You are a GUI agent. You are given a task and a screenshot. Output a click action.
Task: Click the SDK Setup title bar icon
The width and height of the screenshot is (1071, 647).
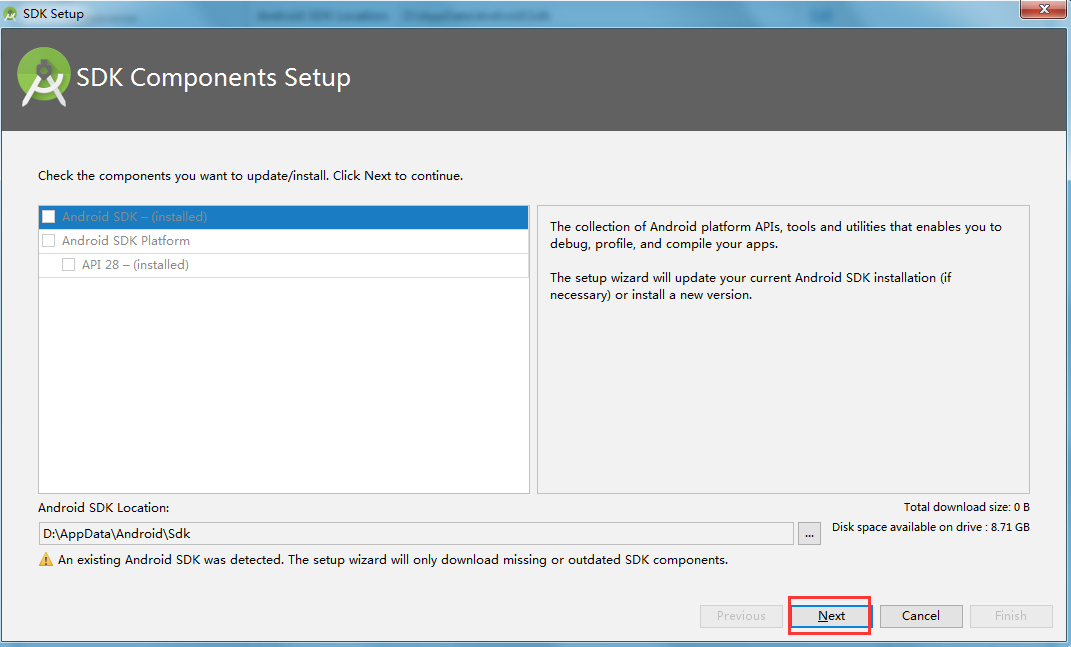pyautogui.click(x=10, y=12)
